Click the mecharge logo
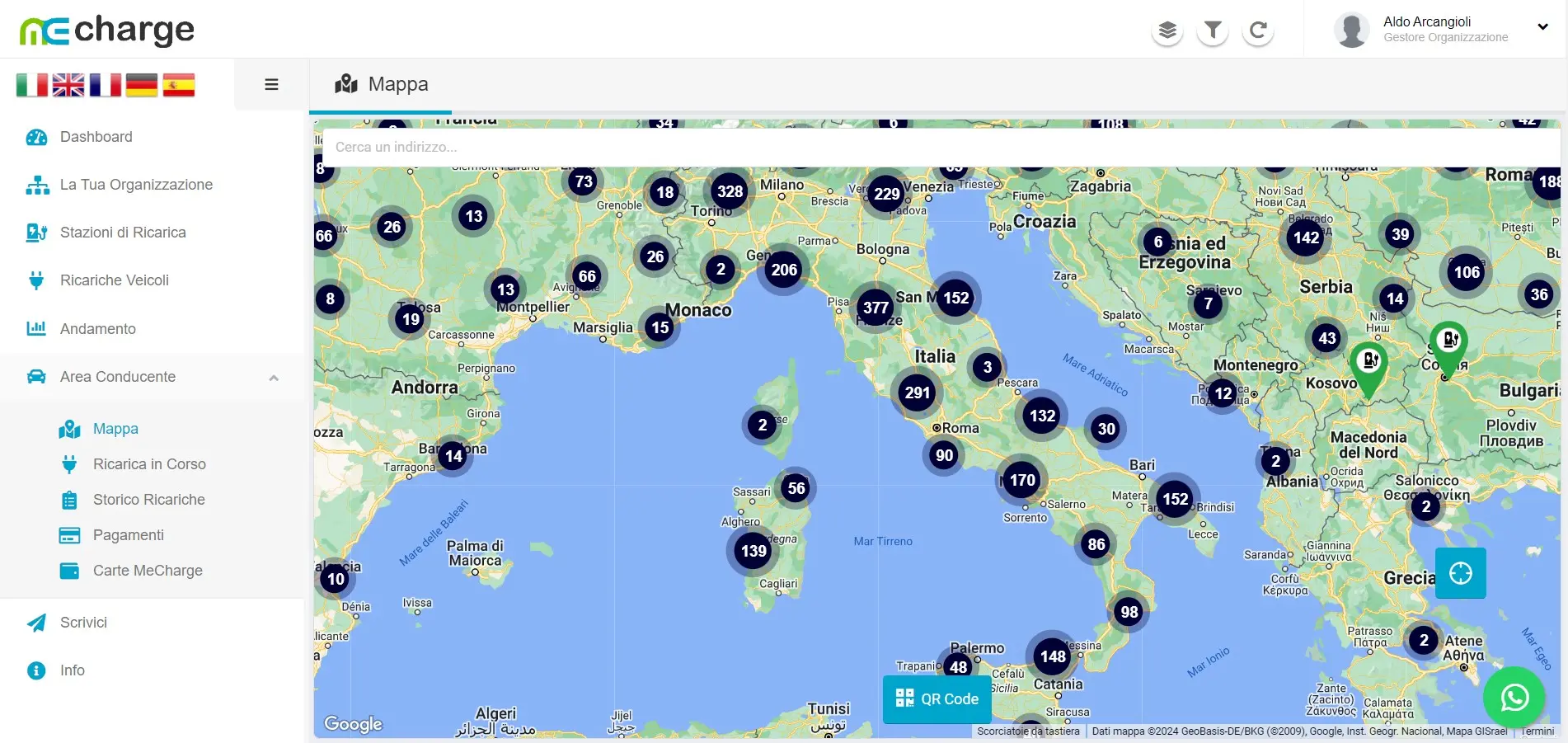 [x=107, y=30]
